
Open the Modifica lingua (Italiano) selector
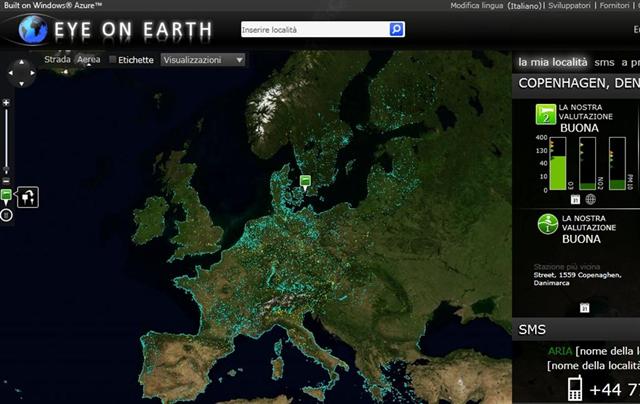[x=495, y=6]
